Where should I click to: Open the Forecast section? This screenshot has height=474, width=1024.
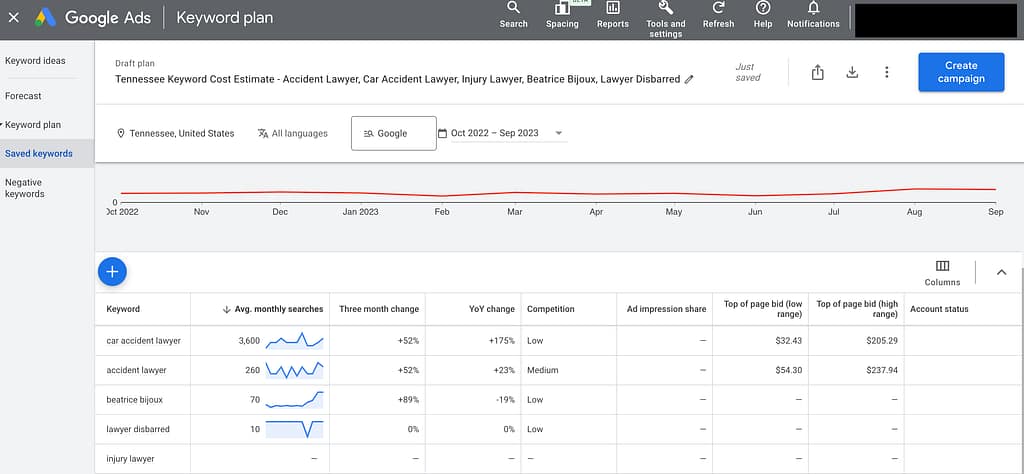tap(23, 96)
